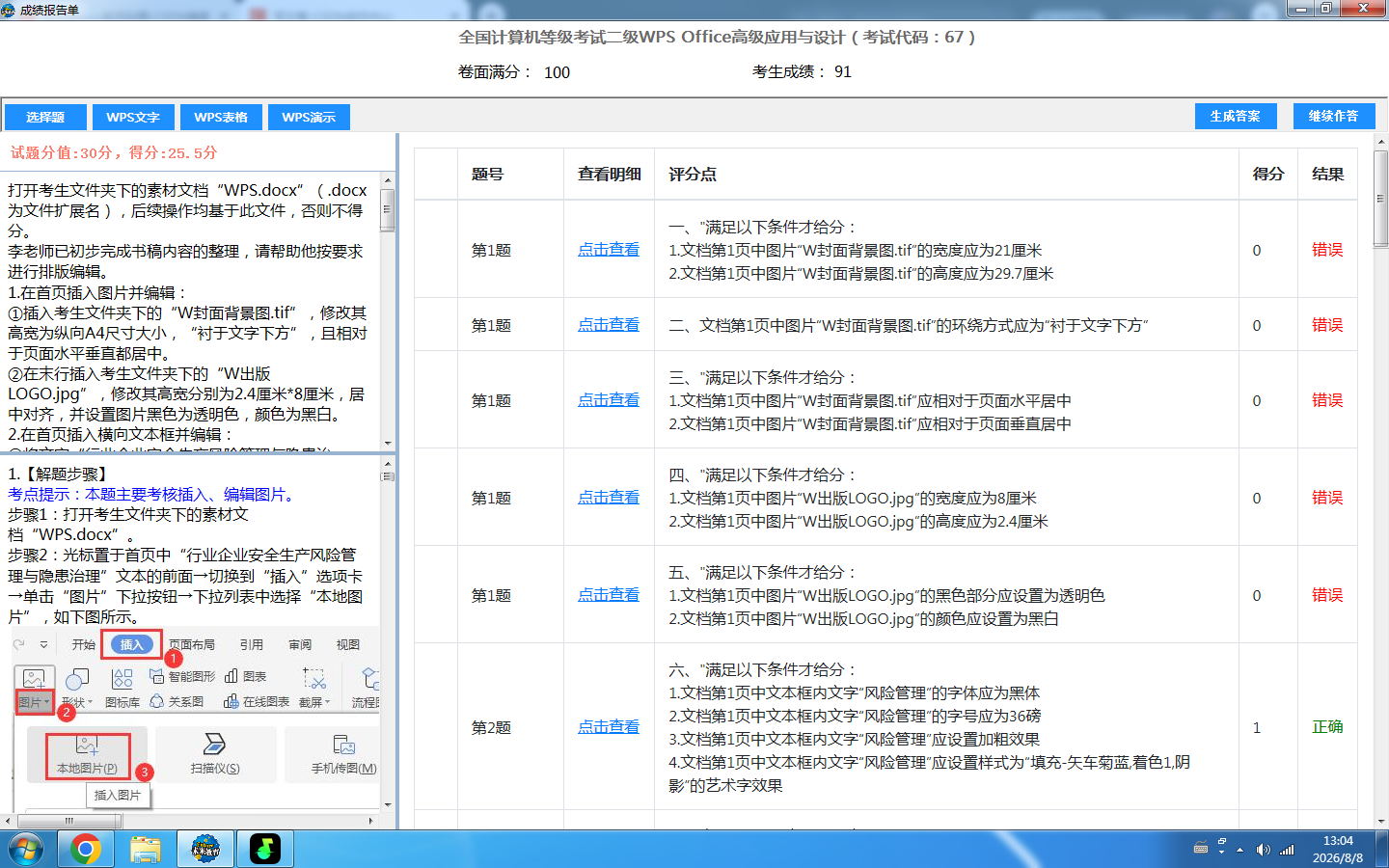Click the question panel's scroll-down arrow
The image size is (1389, 868).
coord(388,443)
